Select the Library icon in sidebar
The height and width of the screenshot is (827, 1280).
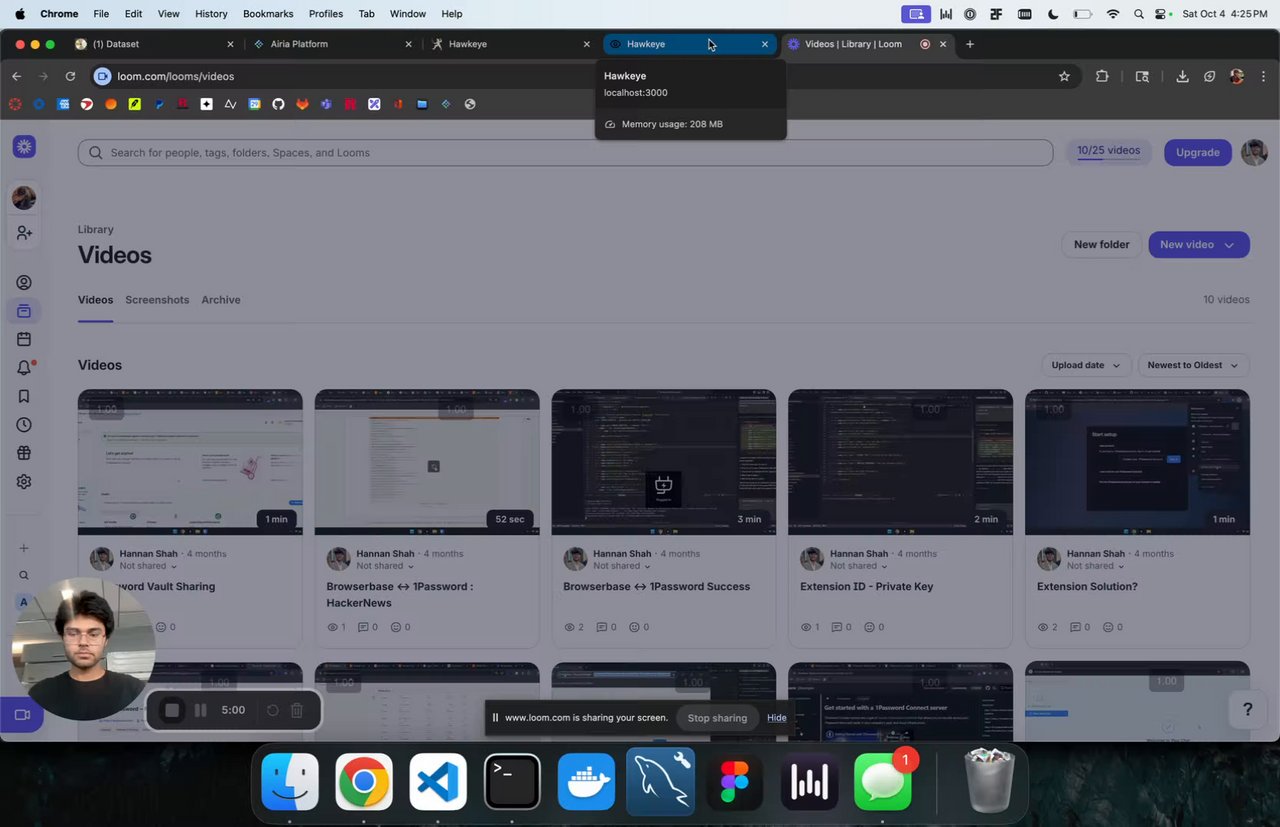(x=24, y=311)
